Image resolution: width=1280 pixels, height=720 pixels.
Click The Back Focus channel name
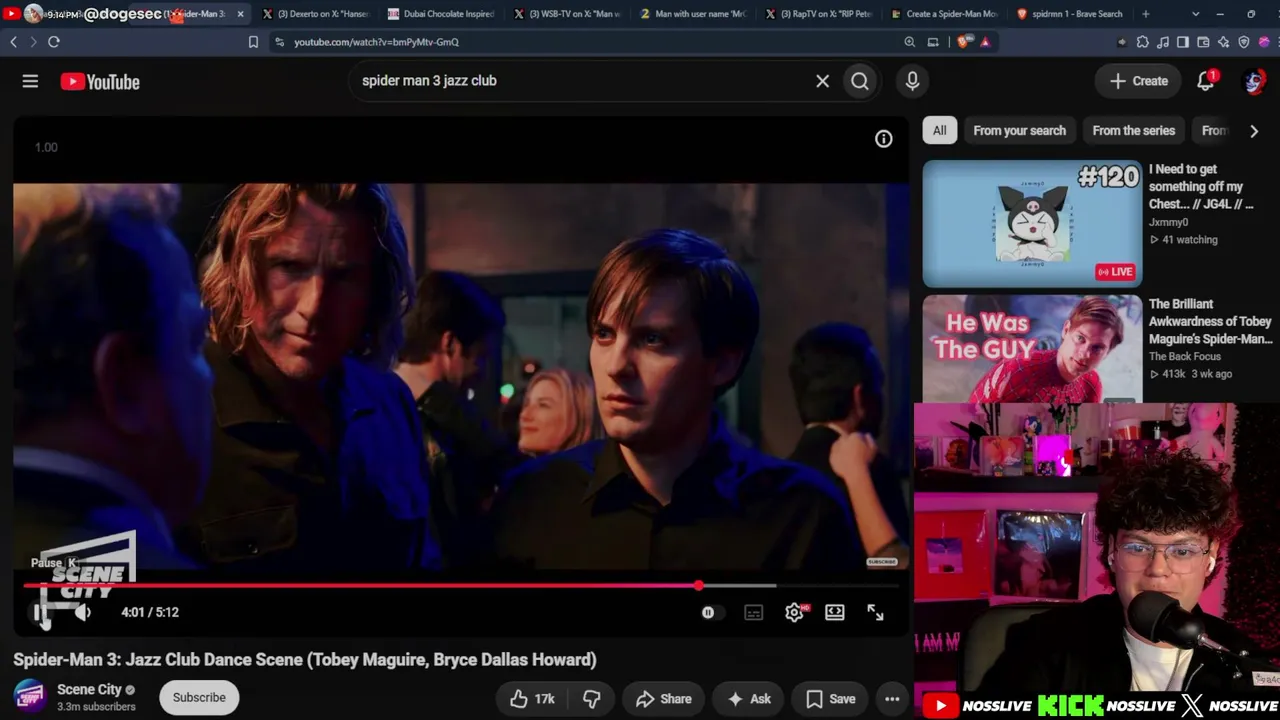[1184, 356]
